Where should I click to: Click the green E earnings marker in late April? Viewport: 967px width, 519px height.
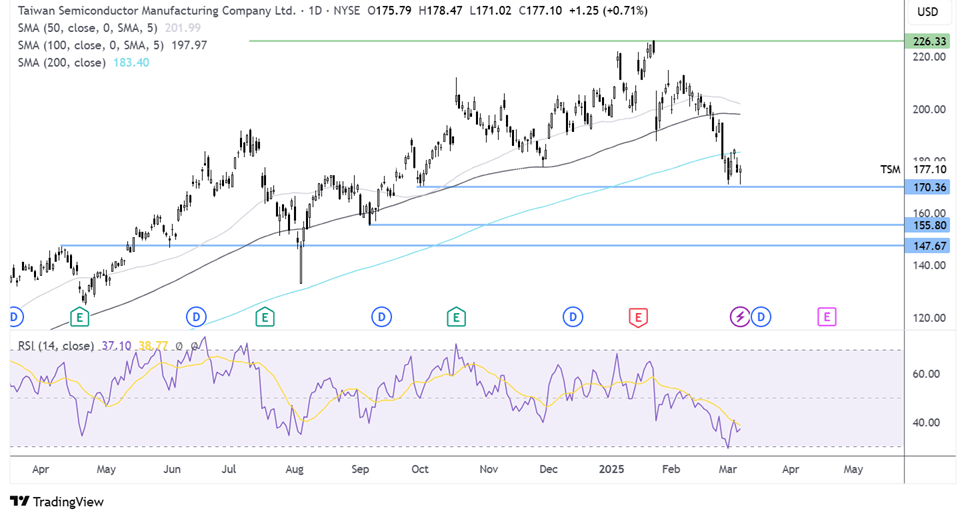point(80,317)
